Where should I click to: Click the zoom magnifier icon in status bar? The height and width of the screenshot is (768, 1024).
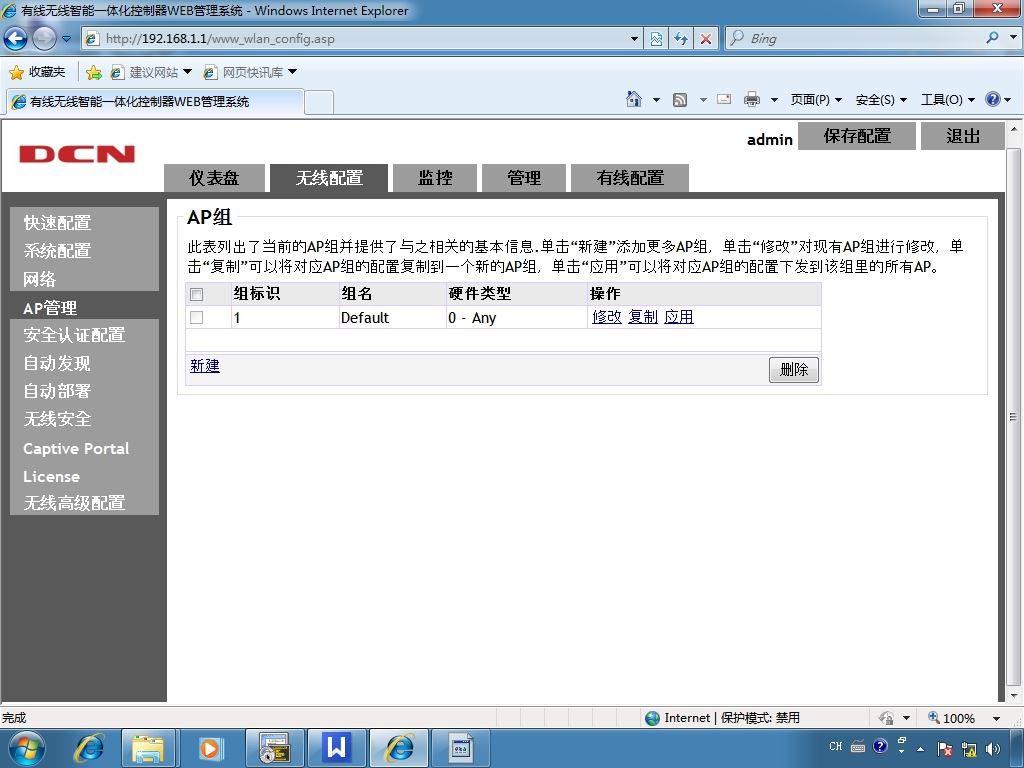coord(934,717)
